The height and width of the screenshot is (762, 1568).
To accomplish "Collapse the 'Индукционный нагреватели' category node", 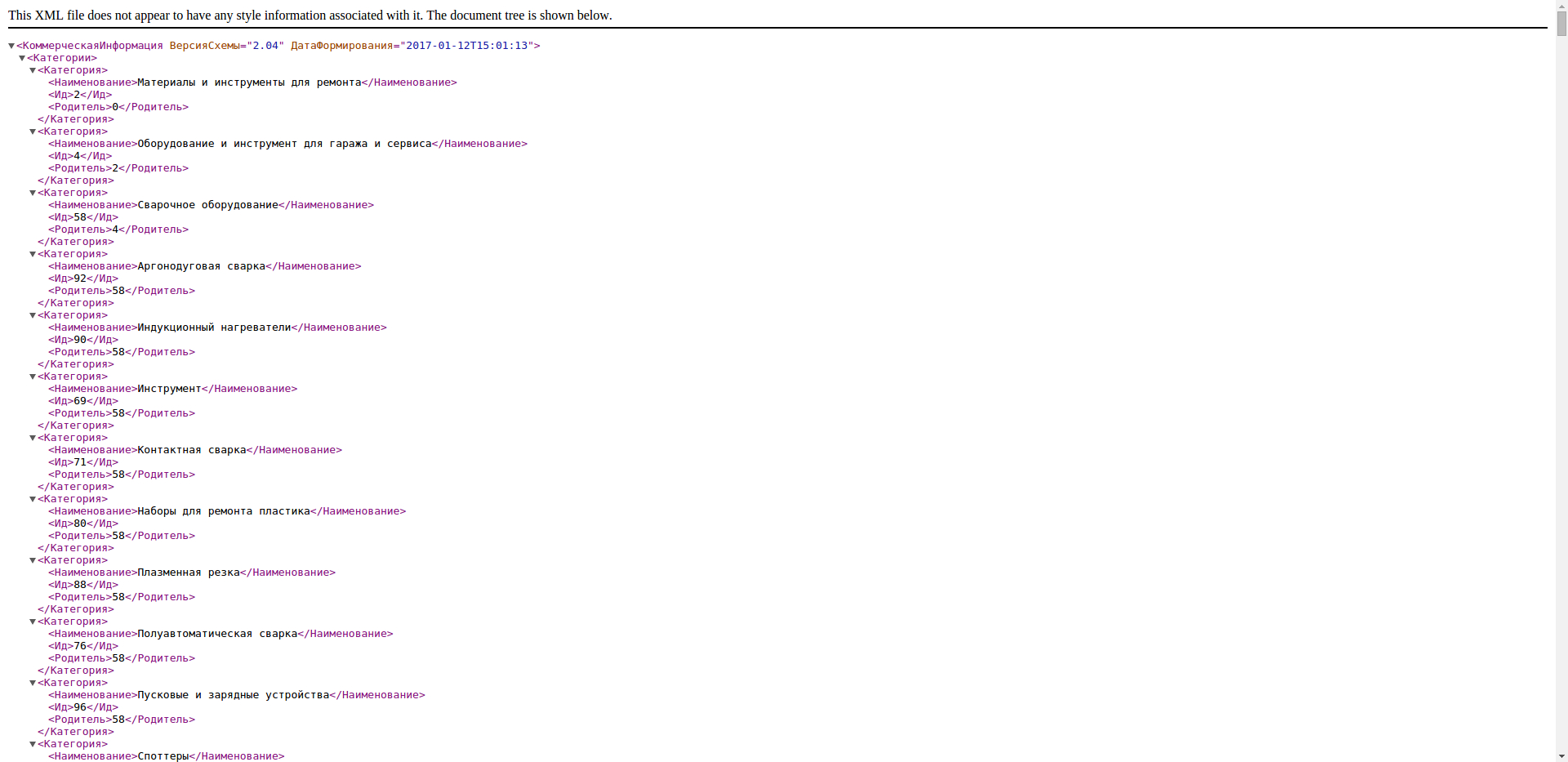I will 33,315.
